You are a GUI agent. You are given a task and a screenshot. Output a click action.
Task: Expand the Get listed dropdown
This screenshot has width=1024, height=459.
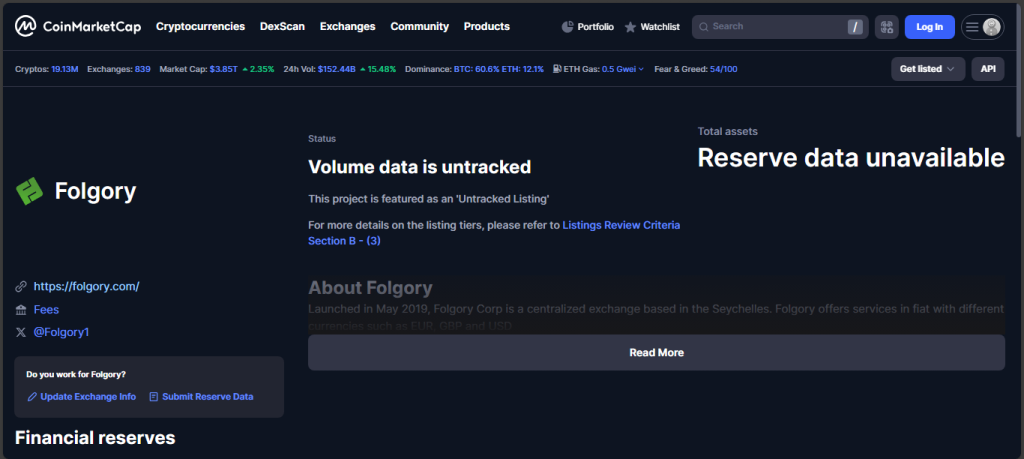click(x=927, y=69)
